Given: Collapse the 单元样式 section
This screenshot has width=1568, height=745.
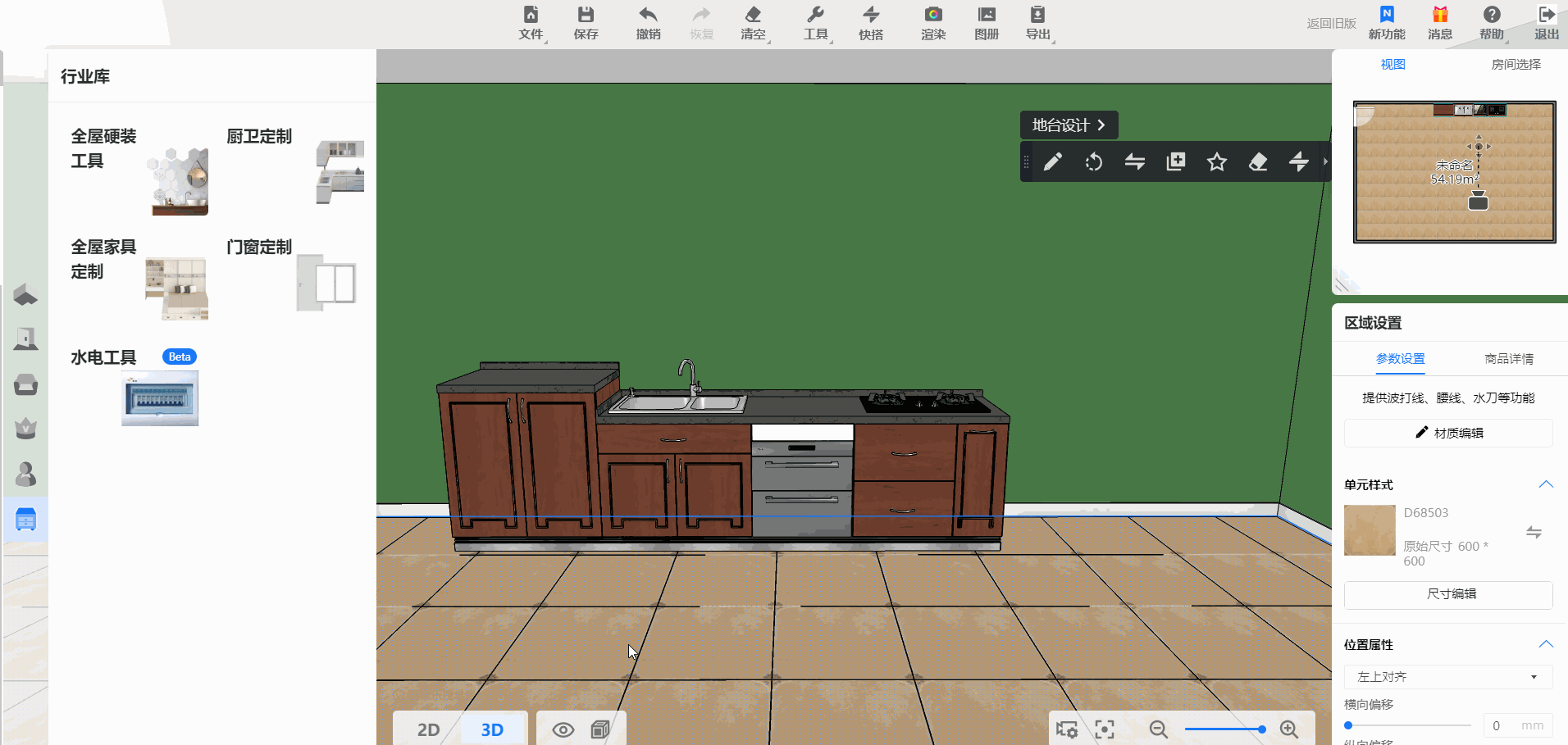Looking at the screenshot, I should point(1546,484).
